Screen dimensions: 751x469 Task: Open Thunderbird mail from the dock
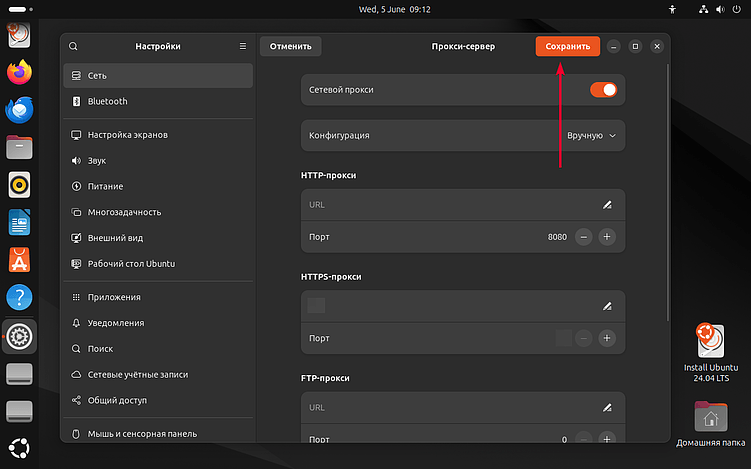pos(19,111)
